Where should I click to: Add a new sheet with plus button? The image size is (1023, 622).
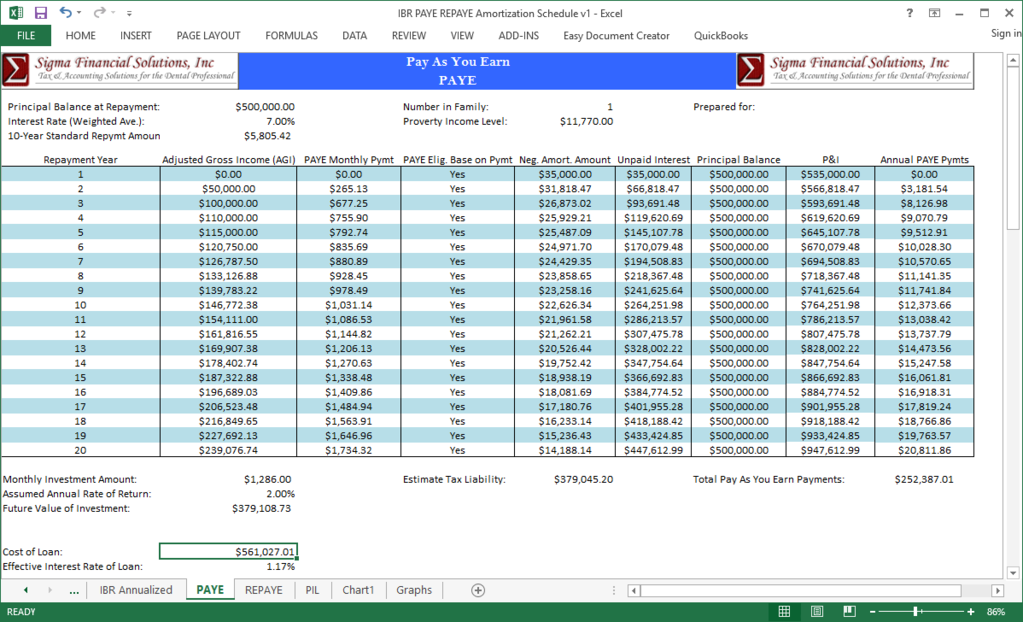[478, 590]
